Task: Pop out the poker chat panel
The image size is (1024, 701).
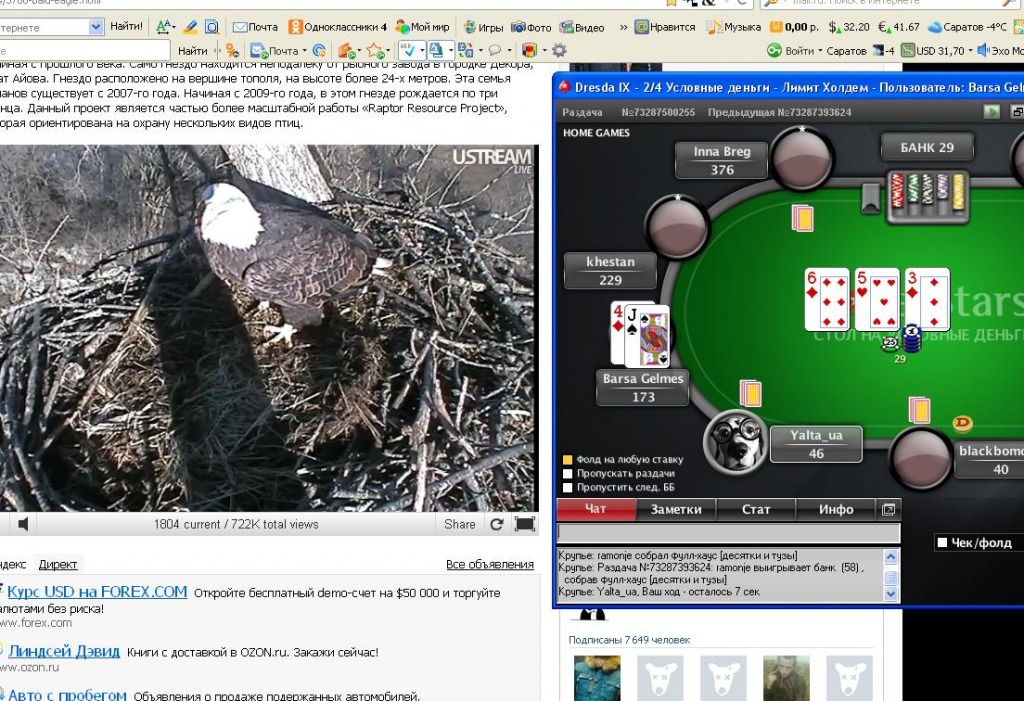Action: point(888,509)
